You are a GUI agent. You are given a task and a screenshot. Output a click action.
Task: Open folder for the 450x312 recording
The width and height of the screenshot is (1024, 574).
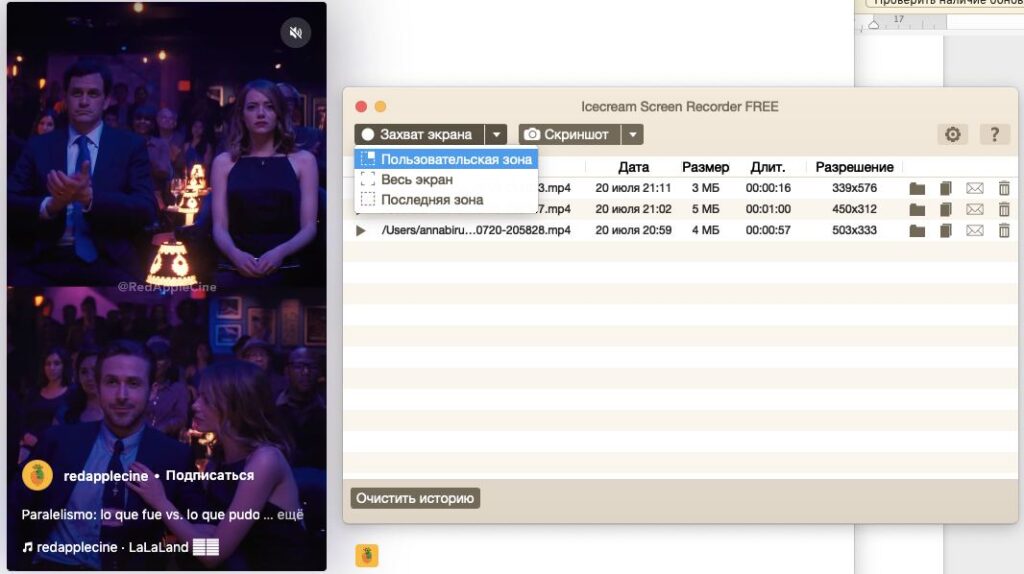pos(917,209)
